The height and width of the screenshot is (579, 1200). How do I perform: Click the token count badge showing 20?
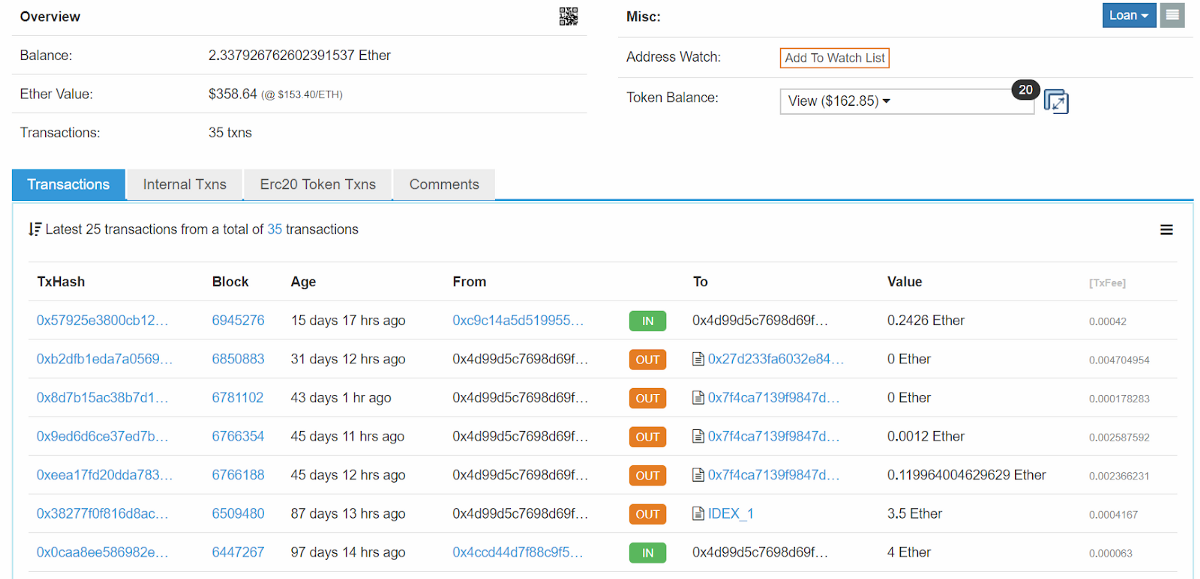click(x=1025, y=90)
